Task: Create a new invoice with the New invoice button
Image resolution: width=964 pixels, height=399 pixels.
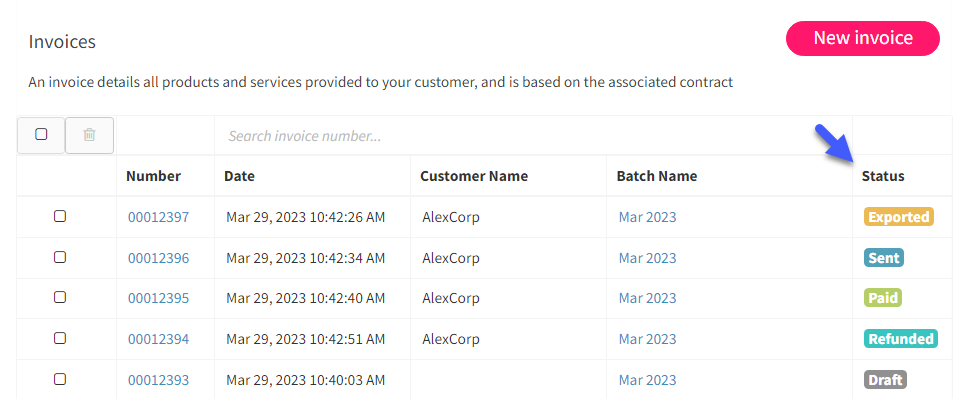Action: pos(863,38)
